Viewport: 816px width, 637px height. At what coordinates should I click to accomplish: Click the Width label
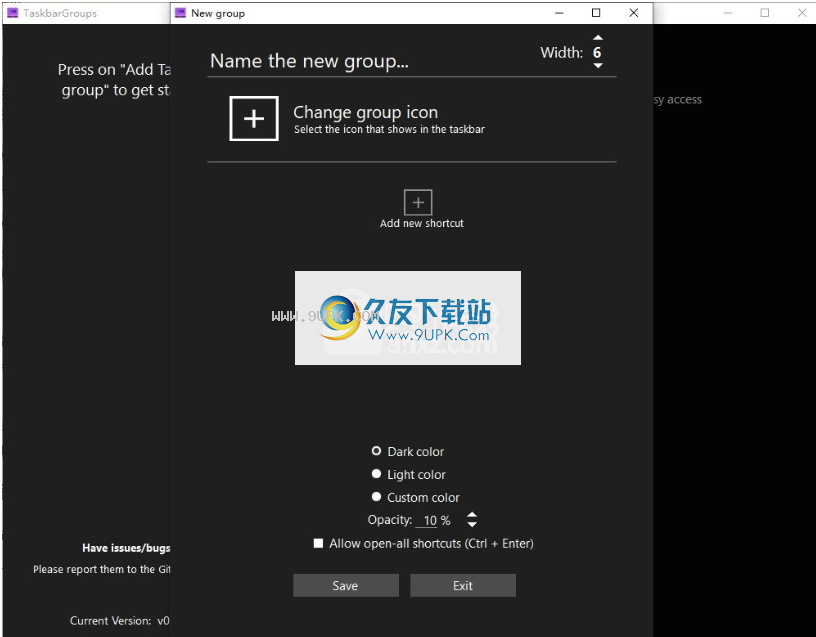562,53
